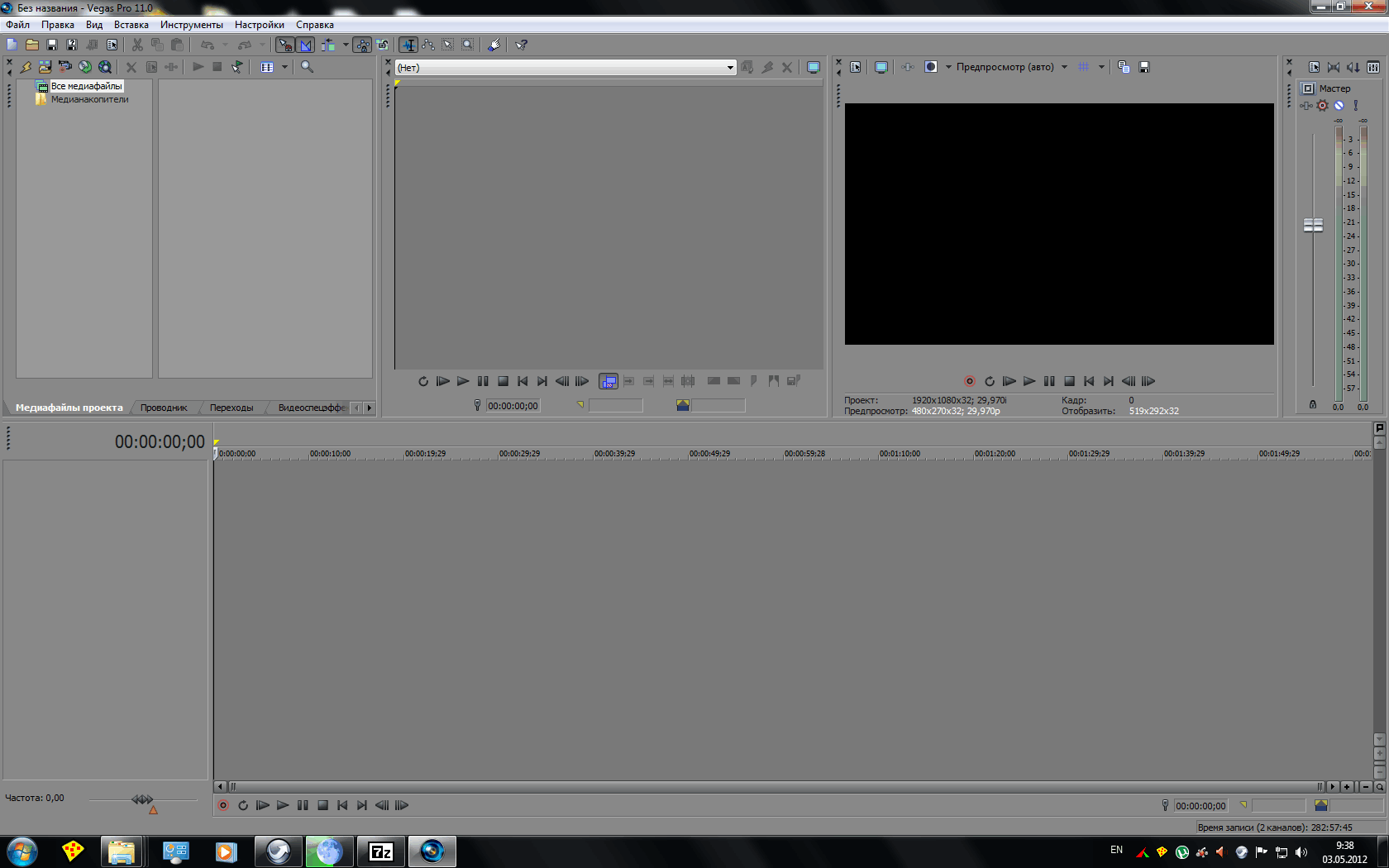Screen dimensions: 1389x868
Task: Click the Master volume fader handle
Action: (1313, 225)
